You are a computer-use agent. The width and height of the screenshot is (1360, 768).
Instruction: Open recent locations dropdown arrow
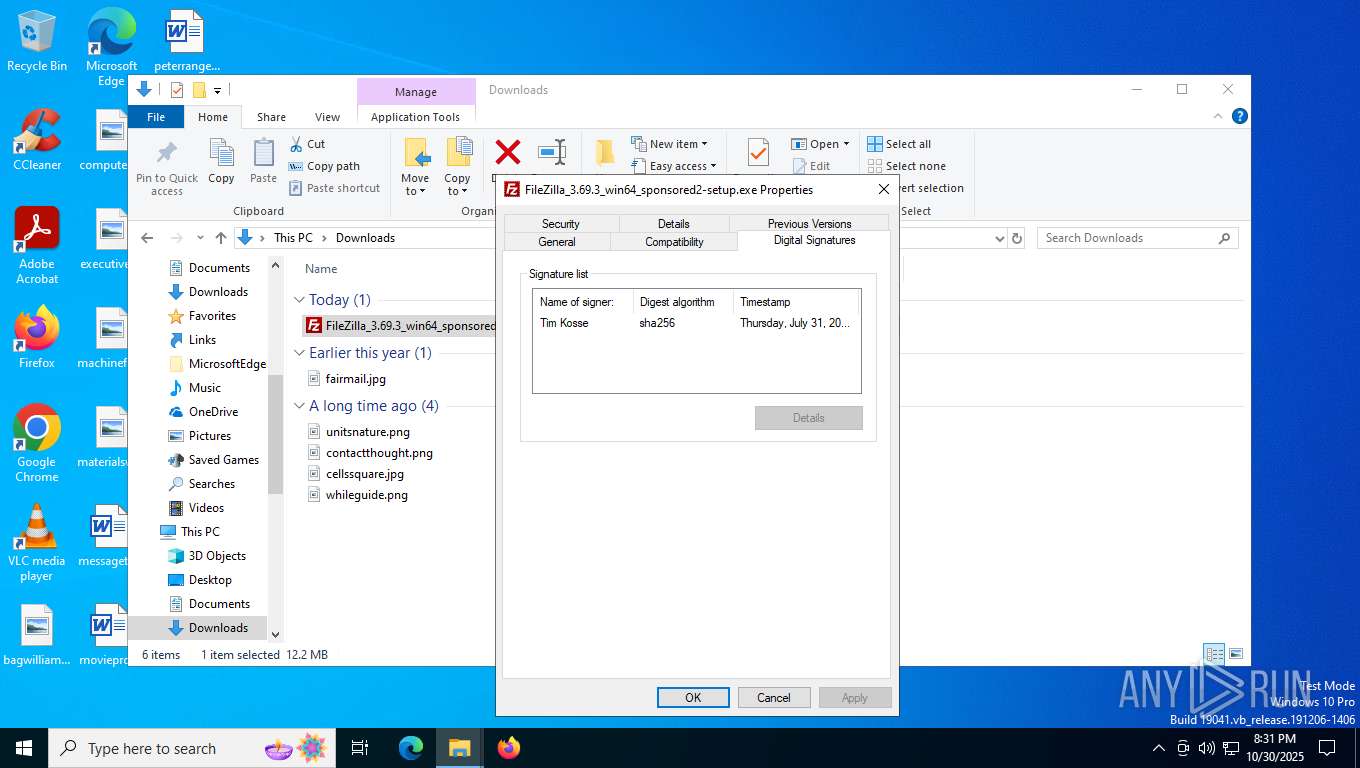[x=200, y=238]
